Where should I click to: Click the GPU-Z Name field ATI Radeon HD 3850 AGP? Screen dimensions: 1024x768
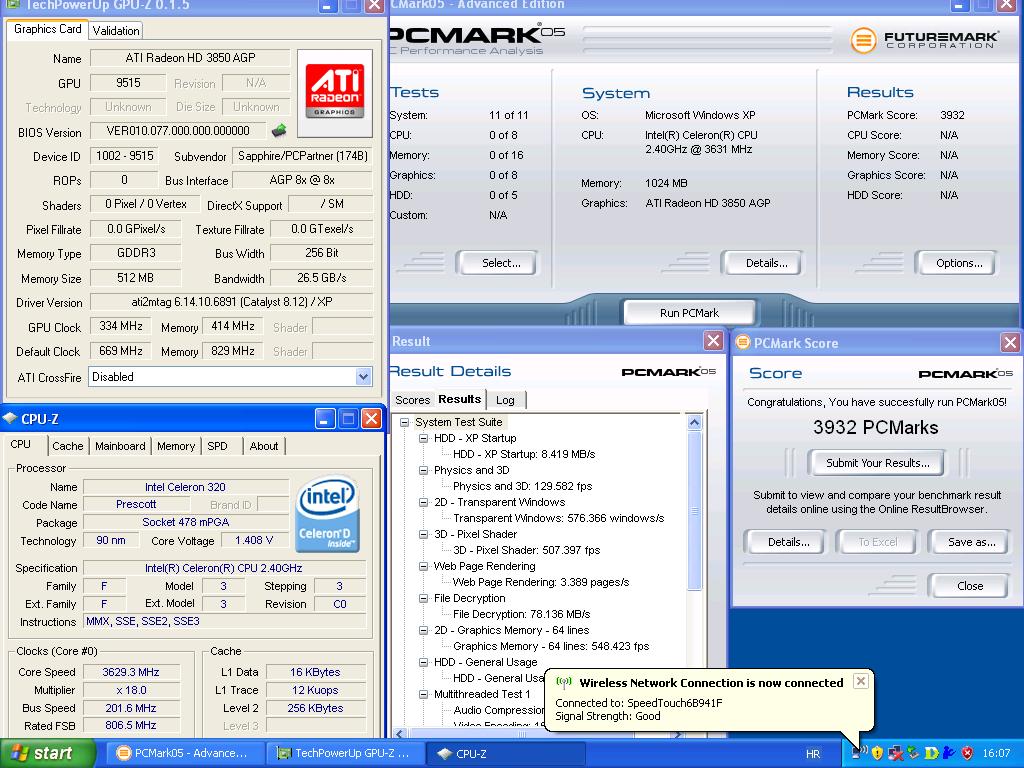[190, 57]
